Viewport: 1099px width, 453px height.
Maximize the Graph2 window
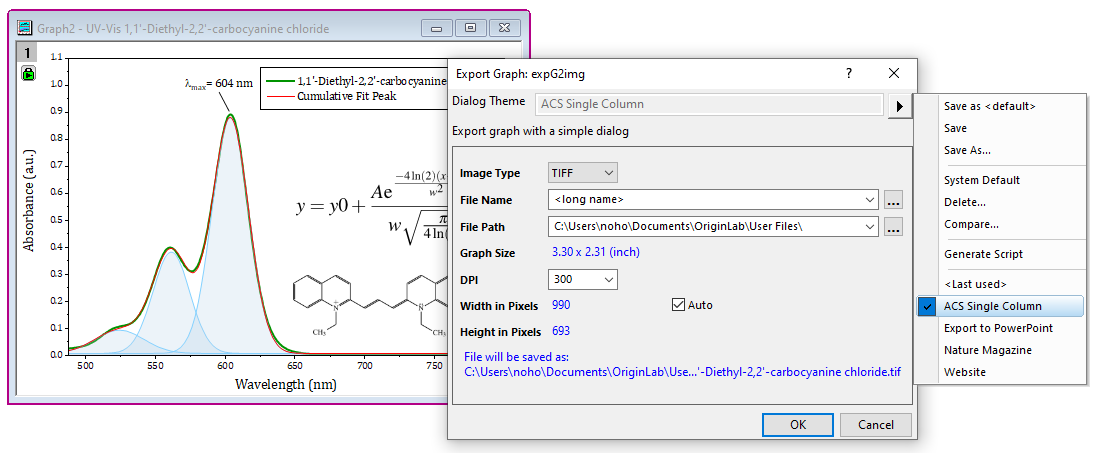(x=471, y=28)
